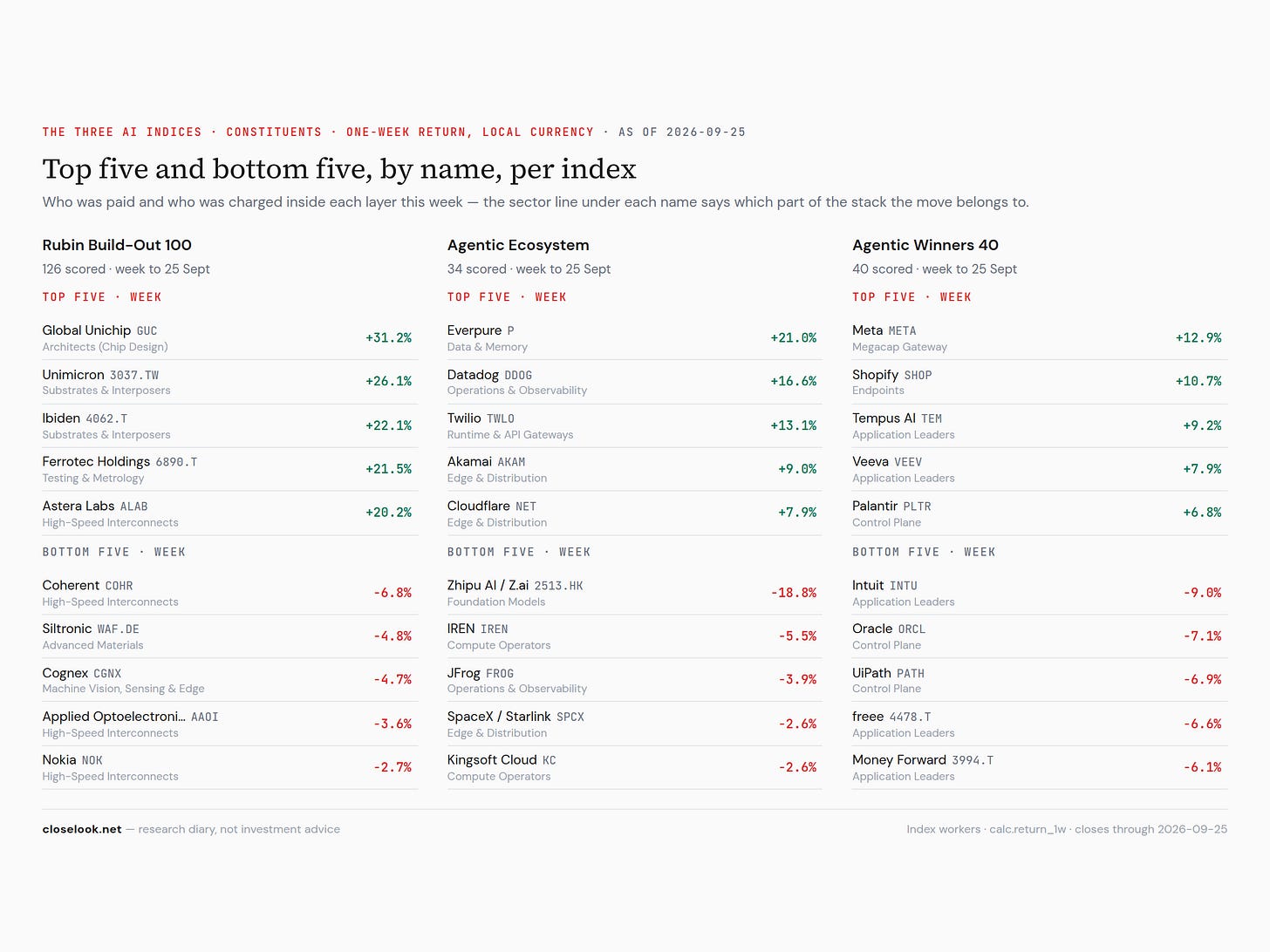The height and width of the screenshot is (952, 1270).
Task: Click the company name "Datadog"
Action: pos(473,375)
